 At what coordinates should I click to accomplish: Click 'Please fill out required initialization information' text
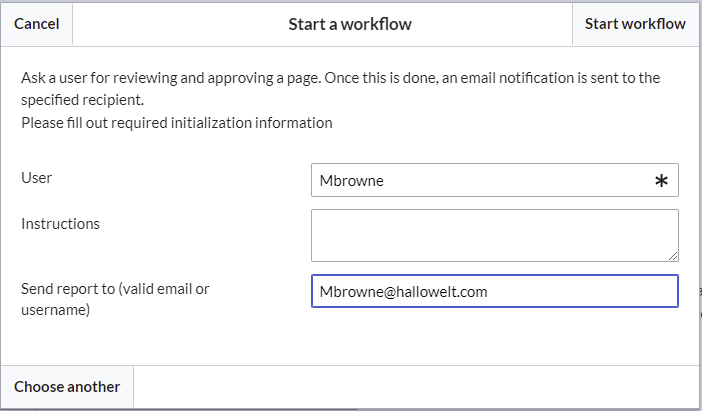coord(177,123)
